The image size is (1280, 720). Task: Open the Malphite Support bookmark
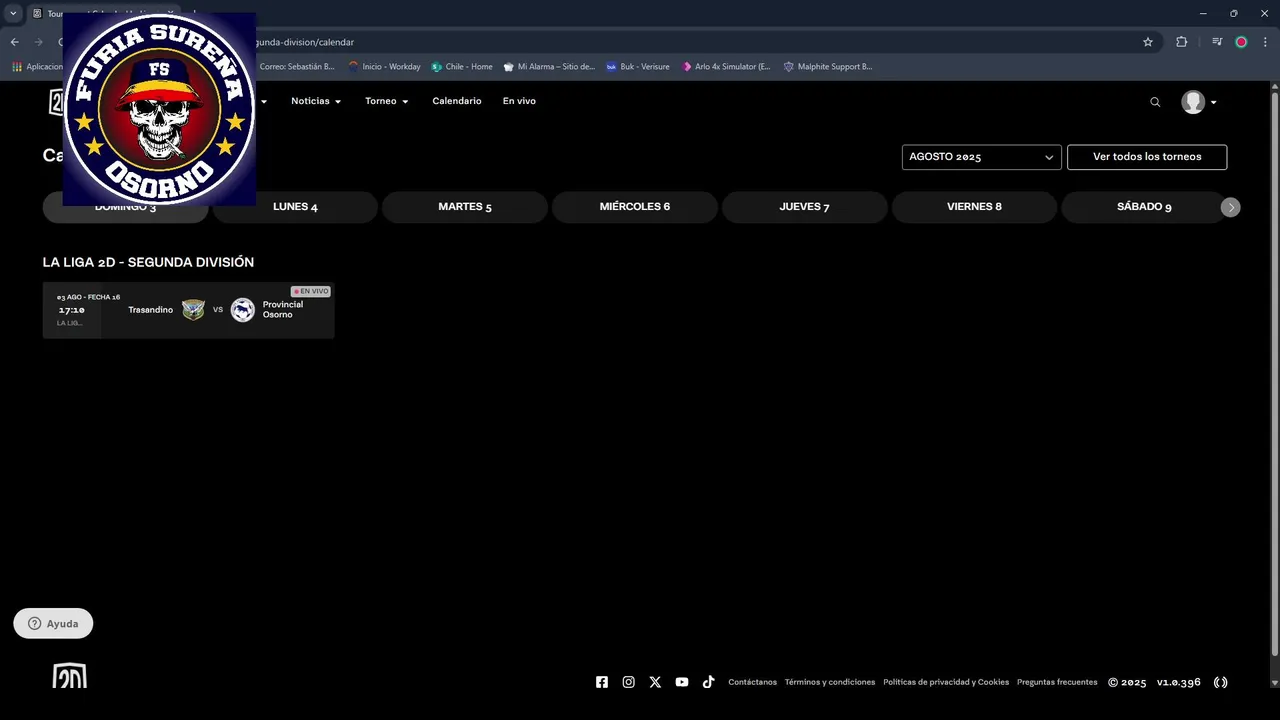[828, 67]
